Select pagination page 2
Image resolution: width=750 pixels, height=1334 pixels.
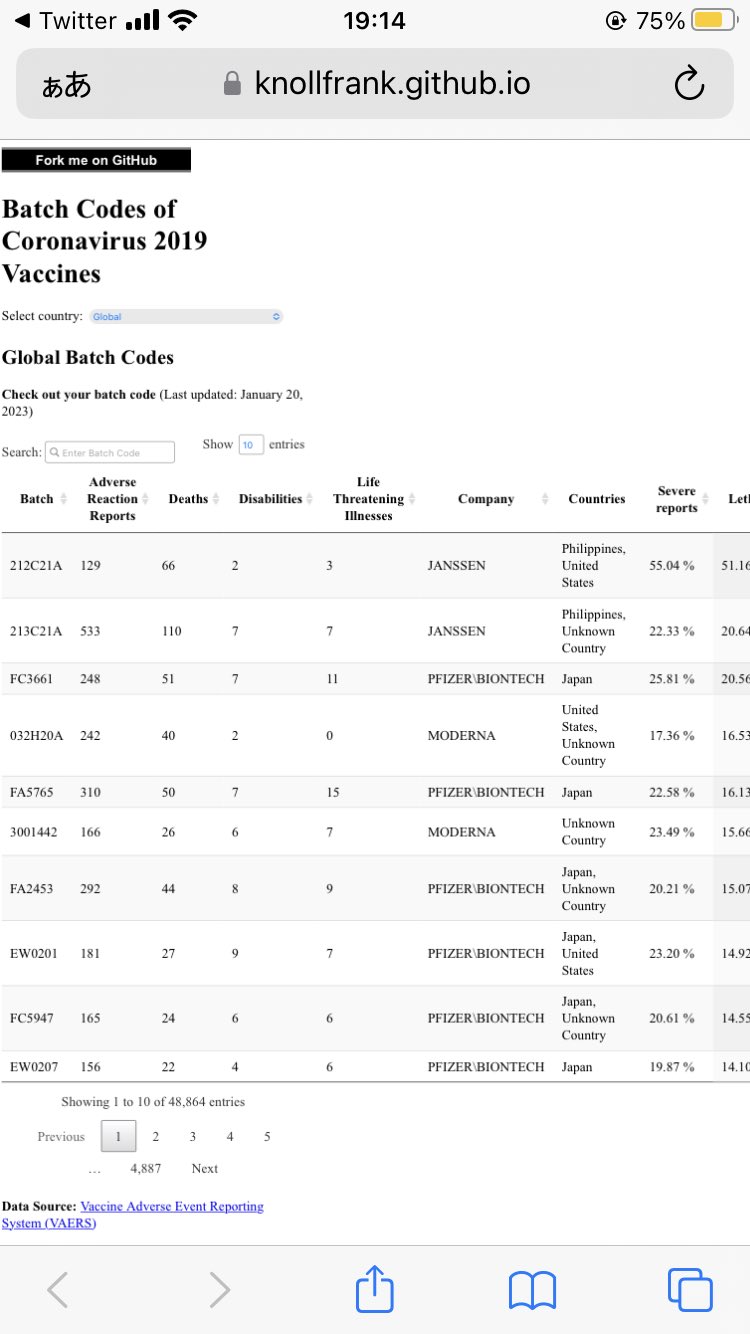[x=155, y=1136]
